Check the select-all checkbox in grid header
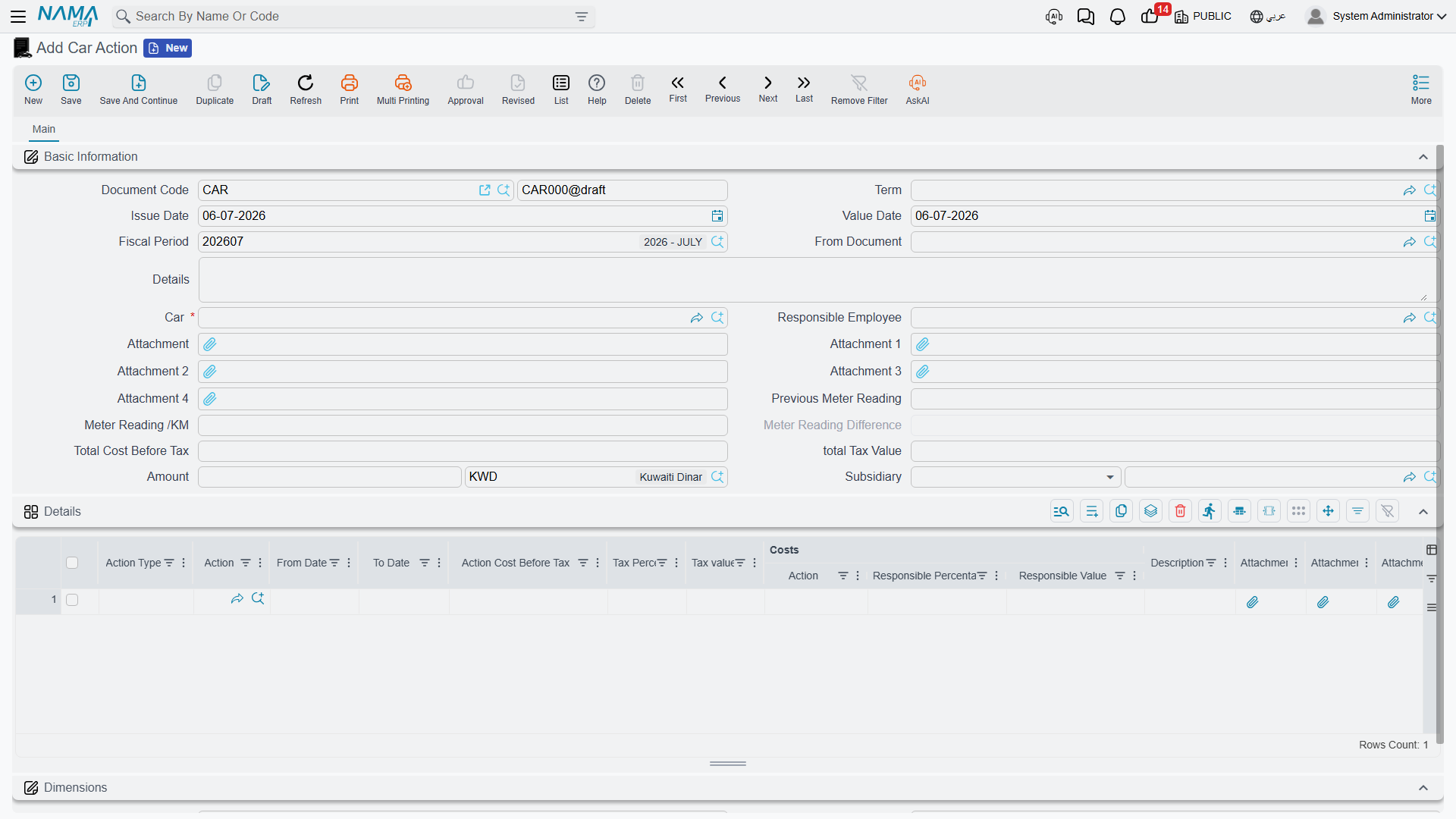1456x819 pixels. pyautogui.click(x=72, y=563)
